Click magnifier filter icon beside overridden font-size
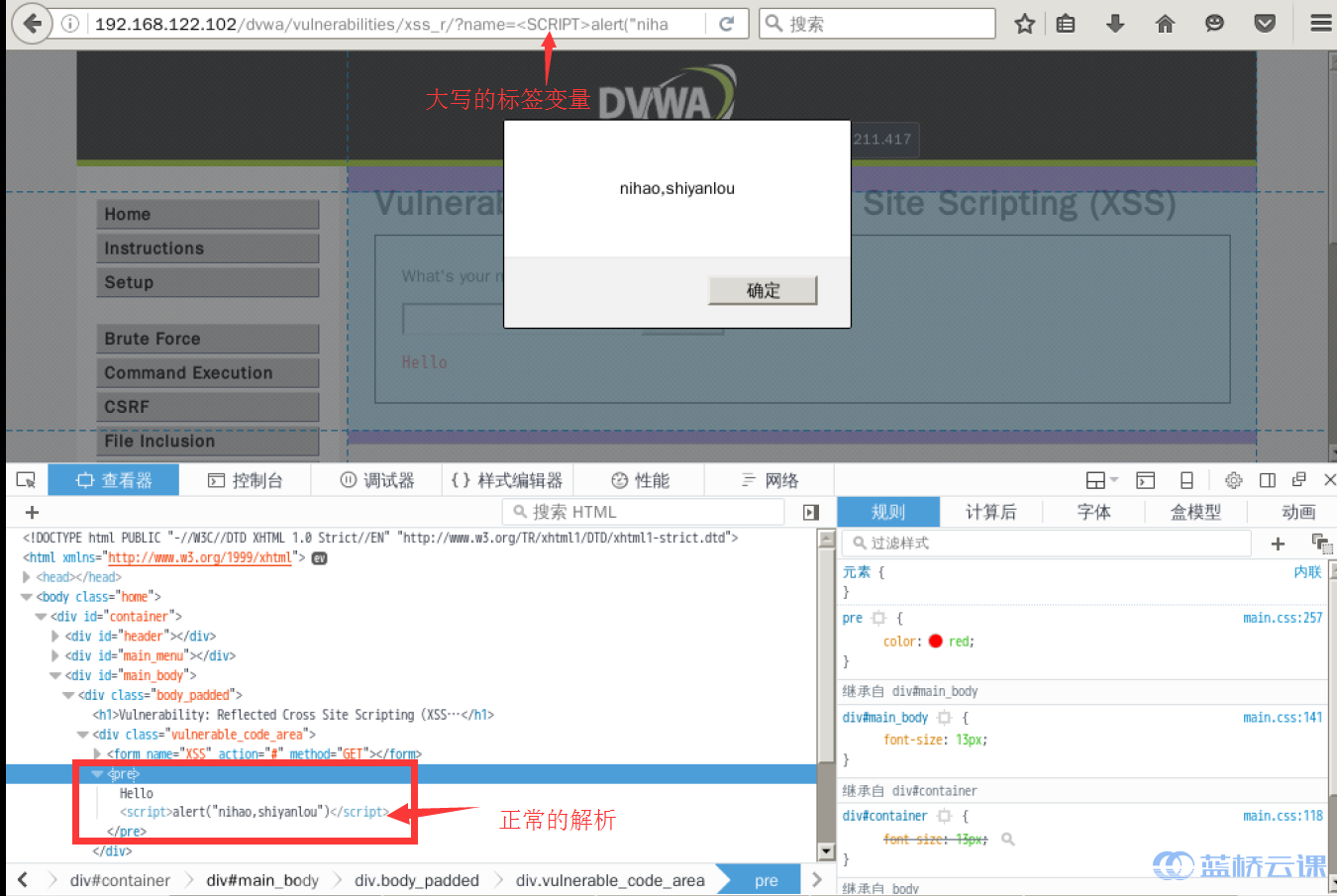 pos(1007,840)
